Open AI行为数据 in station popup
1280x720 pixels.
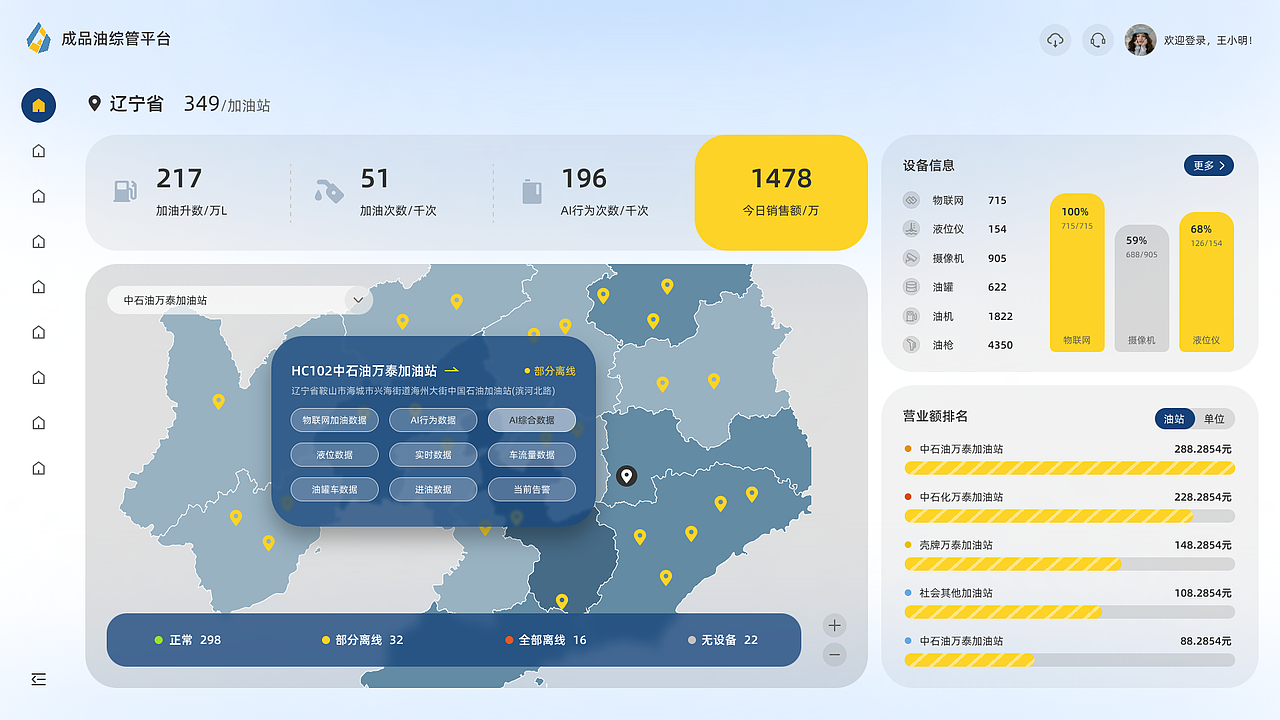433,420
